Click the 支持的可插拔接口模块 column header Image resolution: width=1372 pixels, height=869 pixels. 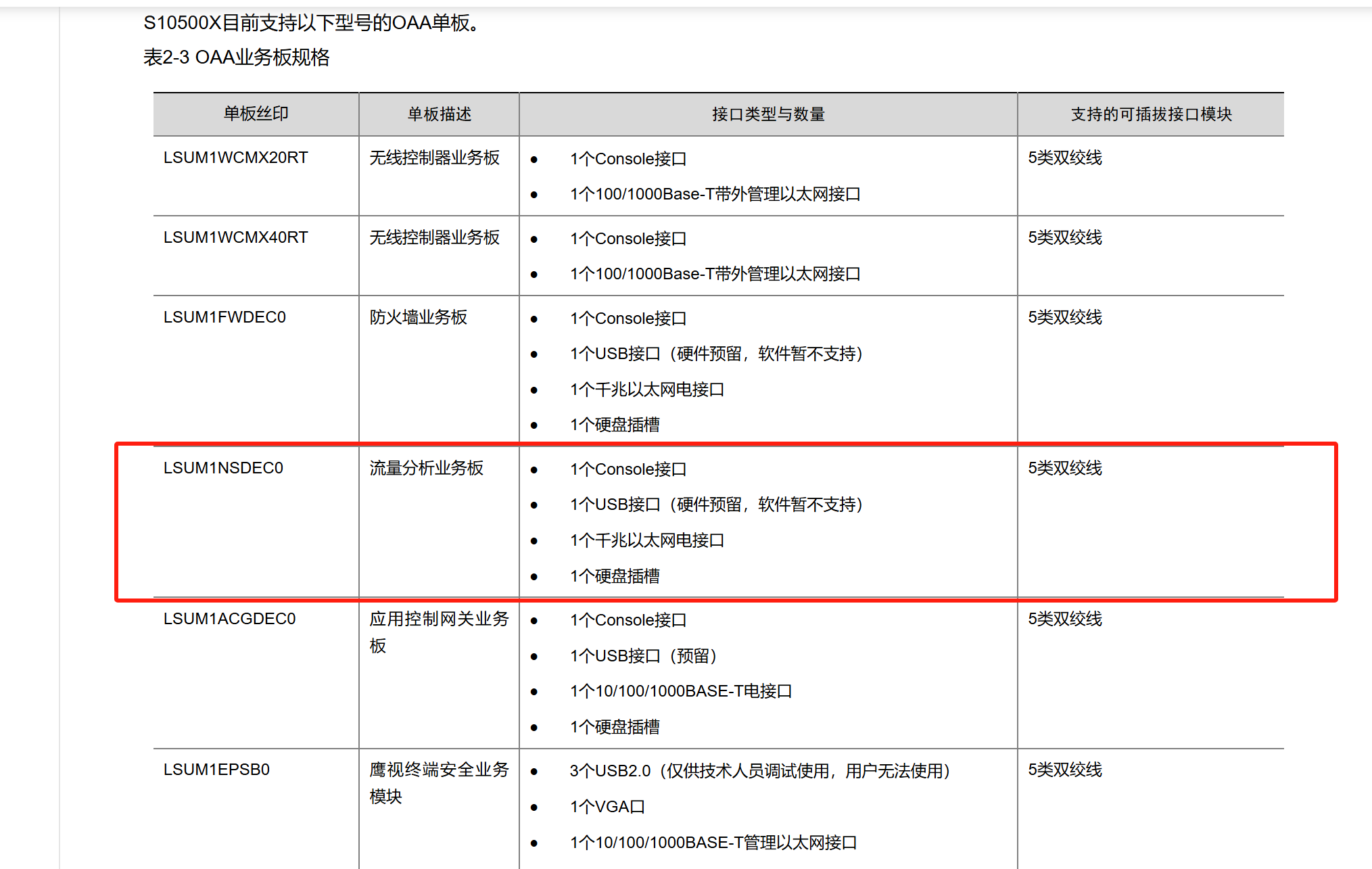pyautogui.click(x=1151, y=114)
